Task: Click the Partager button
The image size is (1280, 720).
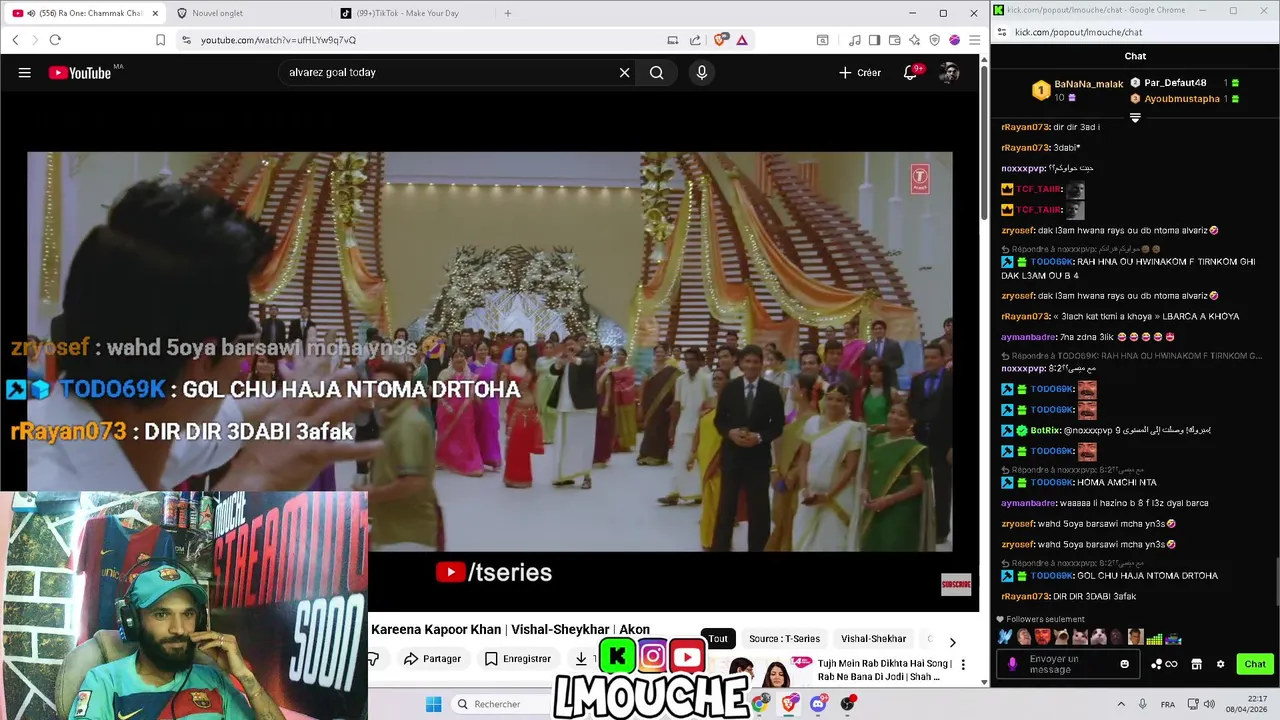Action: [432, 659]
